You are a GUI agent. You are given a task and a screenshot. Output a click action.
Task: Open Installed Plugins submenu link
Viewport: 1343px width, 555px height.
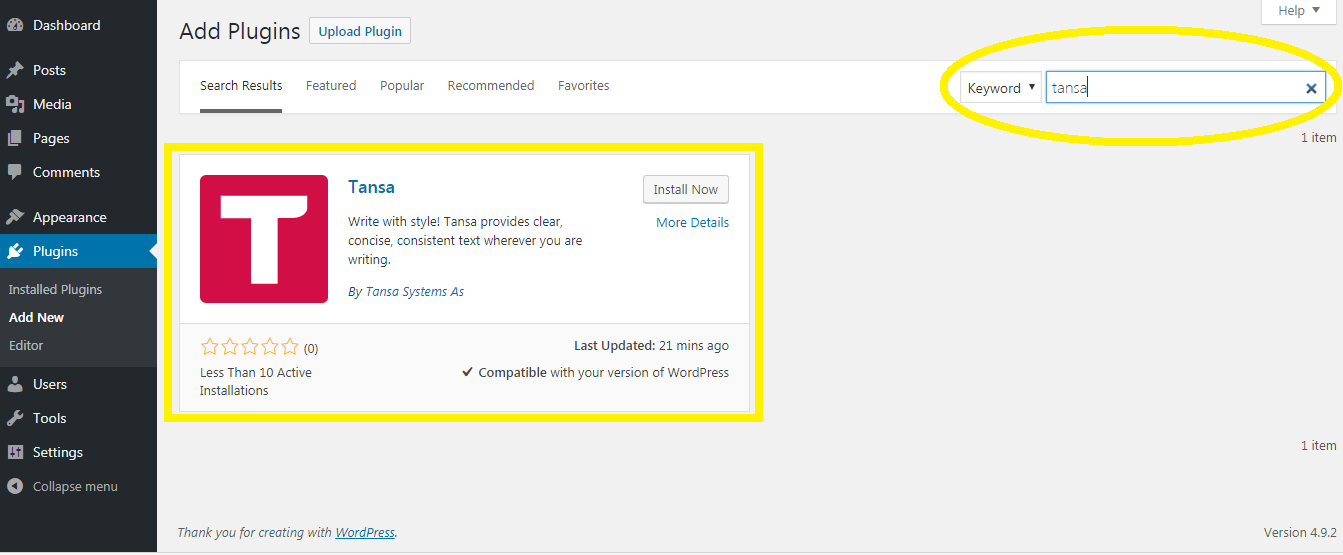(56, 289)
